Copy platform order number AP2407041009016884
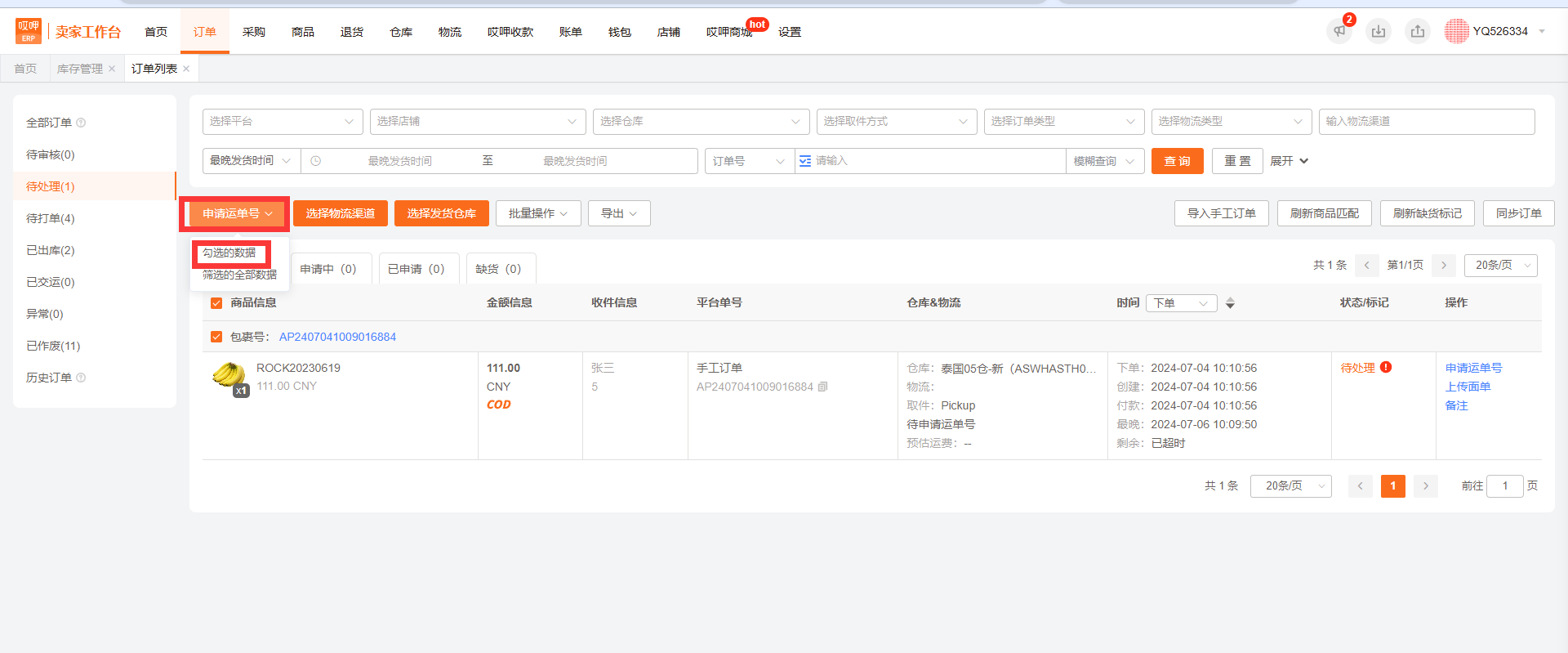This screenshot has height=653, width=1568. (x=822, y=387)
